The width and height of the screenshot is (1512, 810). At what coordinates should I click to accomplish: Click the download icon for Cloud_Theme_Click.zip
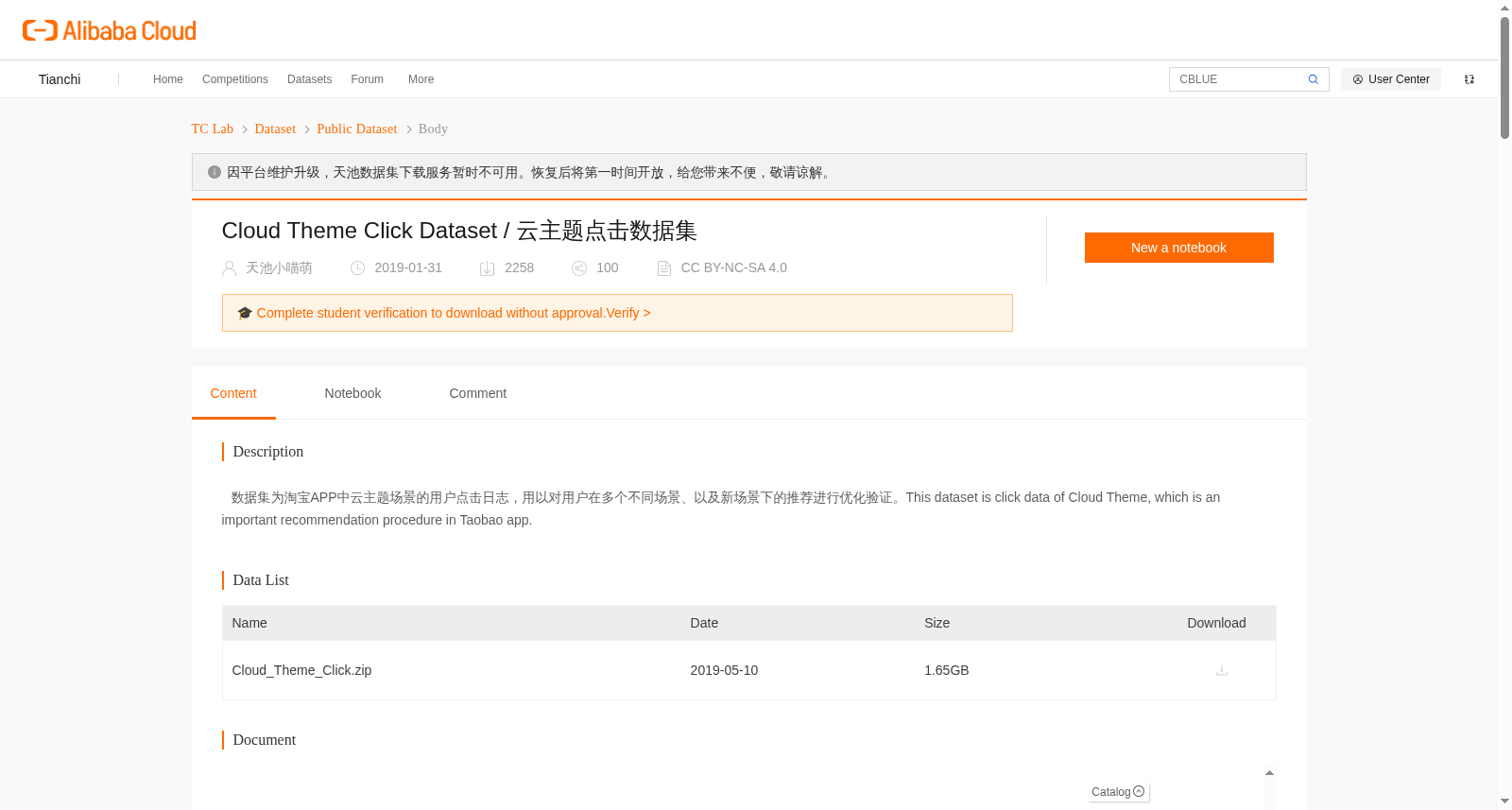[1221, 670]
